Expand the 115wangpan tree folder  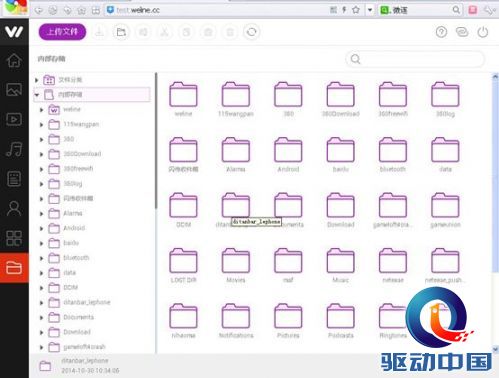coord(42,125)
